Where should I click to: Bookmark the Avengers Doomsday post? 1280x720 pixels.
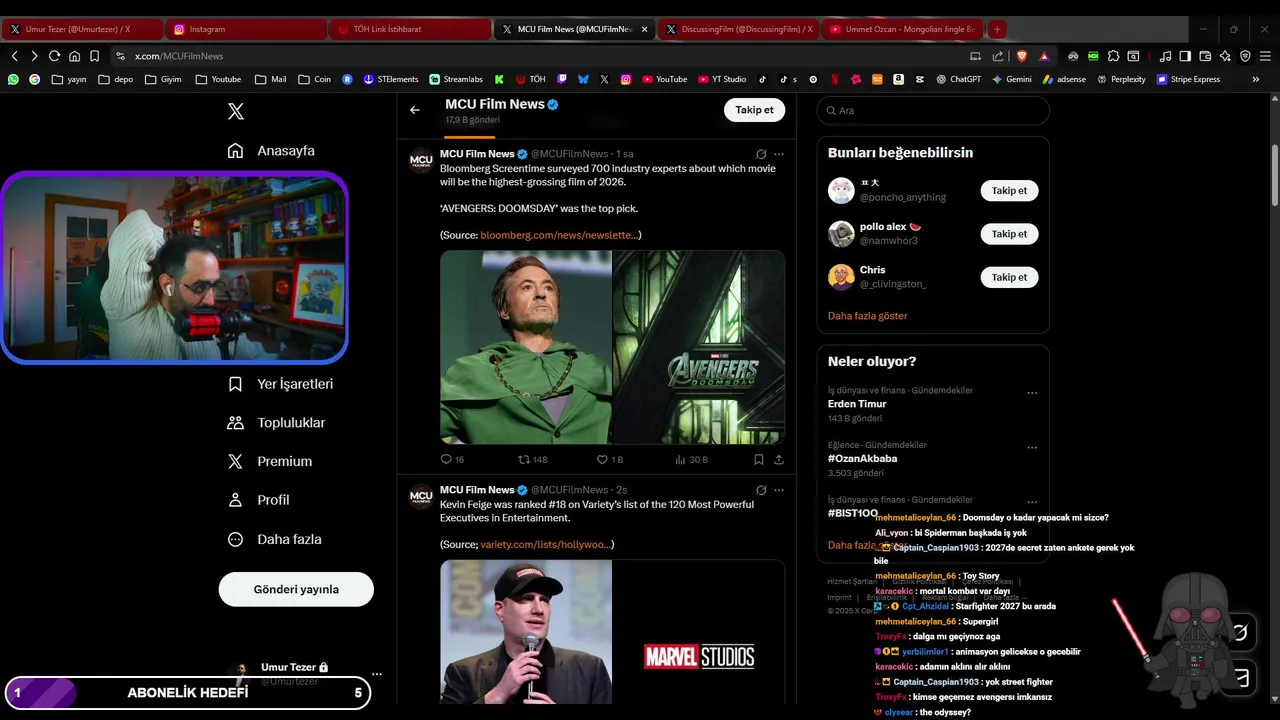click(x=758, y=460)
